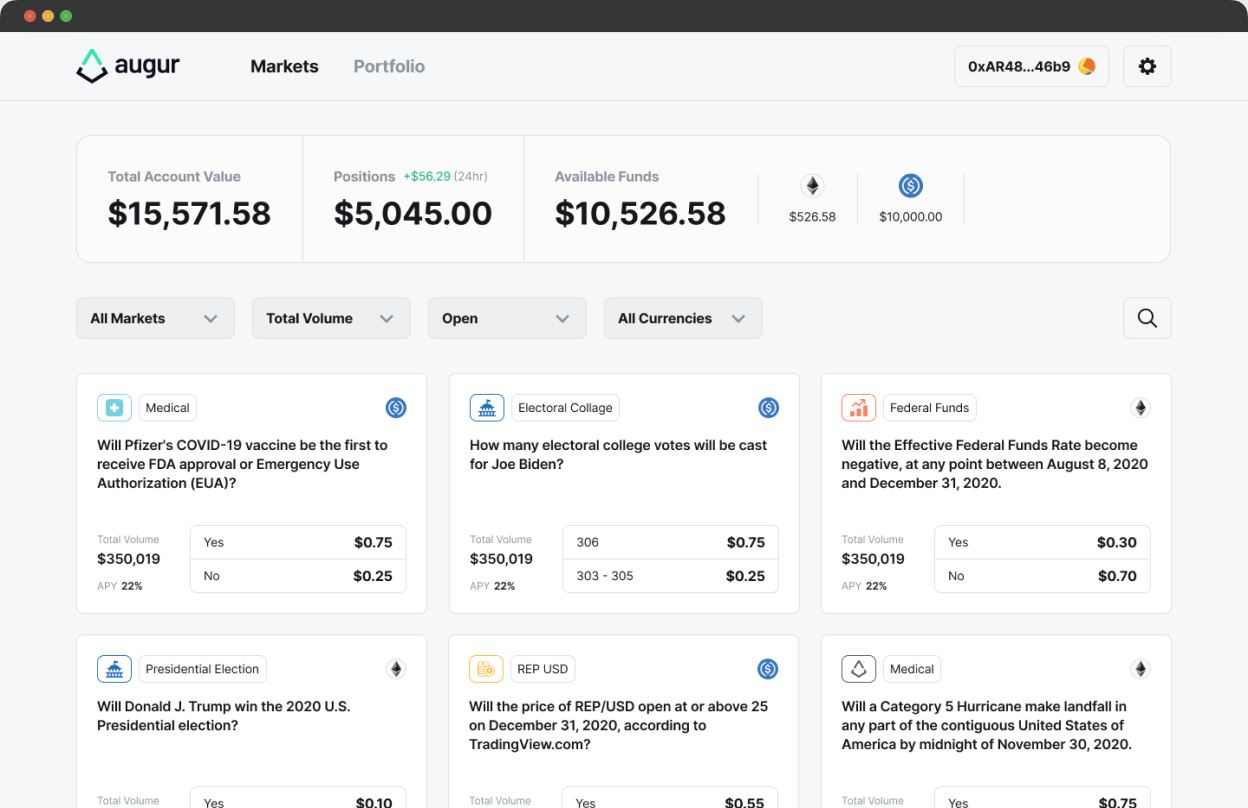Click the red macOS close window button
This screenshot has width=1248, height=808.
point(30,16)
